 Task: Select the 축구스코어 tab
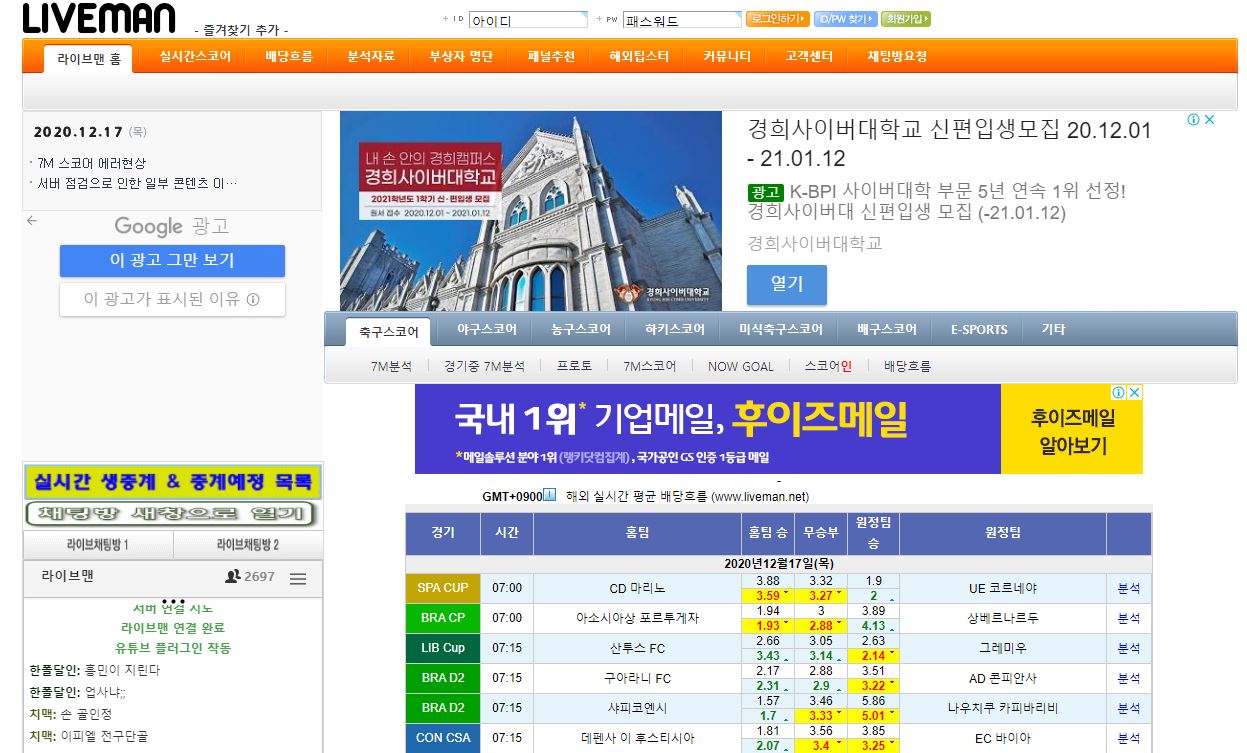tap(389, 331)
